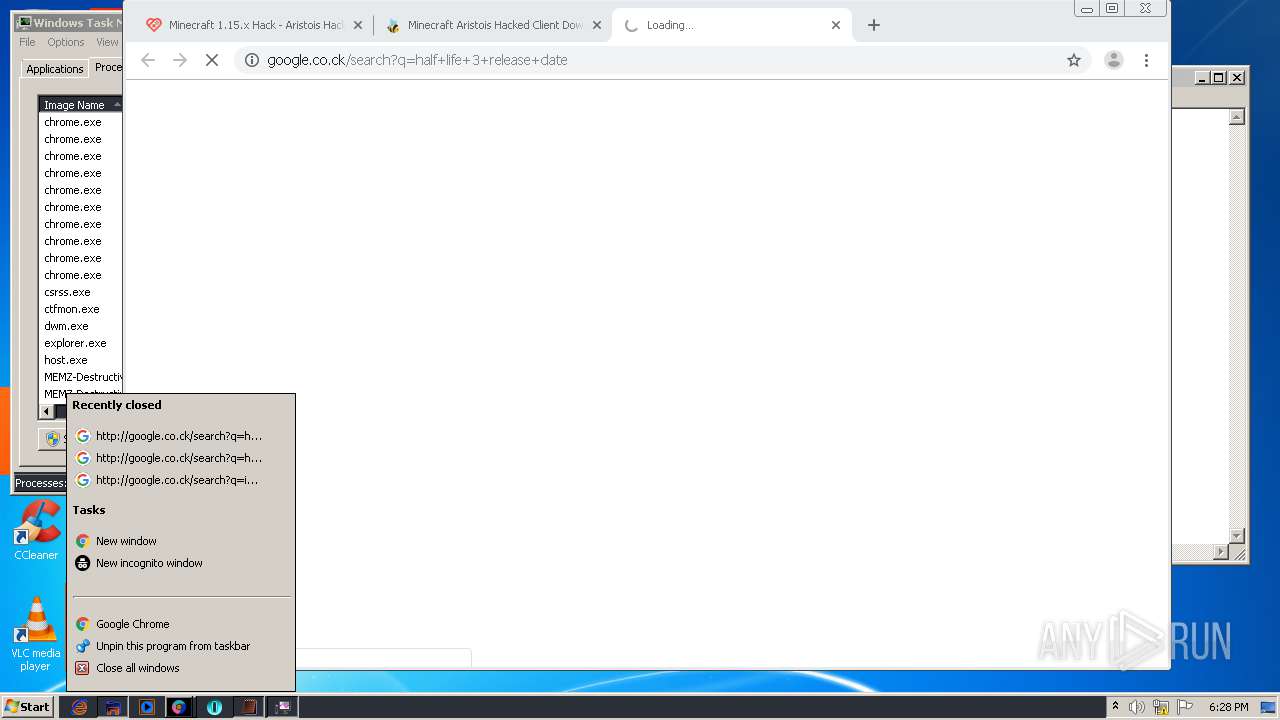Open the notepad taskbar icon

click(x=248, y=707)
